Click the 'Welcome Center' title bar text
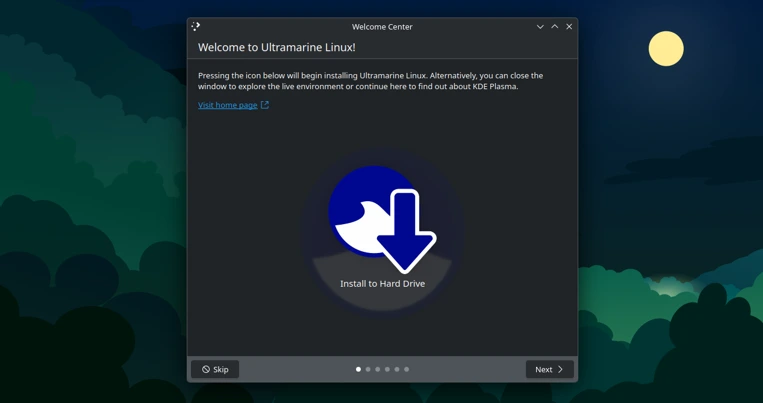This screenshot has height=403, width=763. [x=382, y=27]
